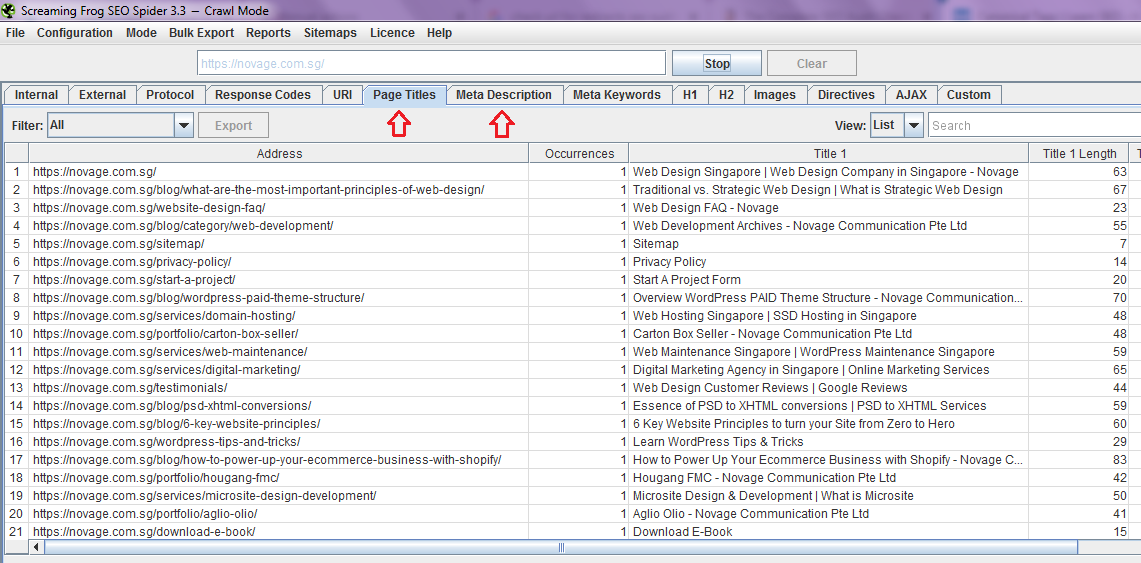Sort by the Occurrences column header
Screen dimensions: 1141x563
click(x=579, y=153)
